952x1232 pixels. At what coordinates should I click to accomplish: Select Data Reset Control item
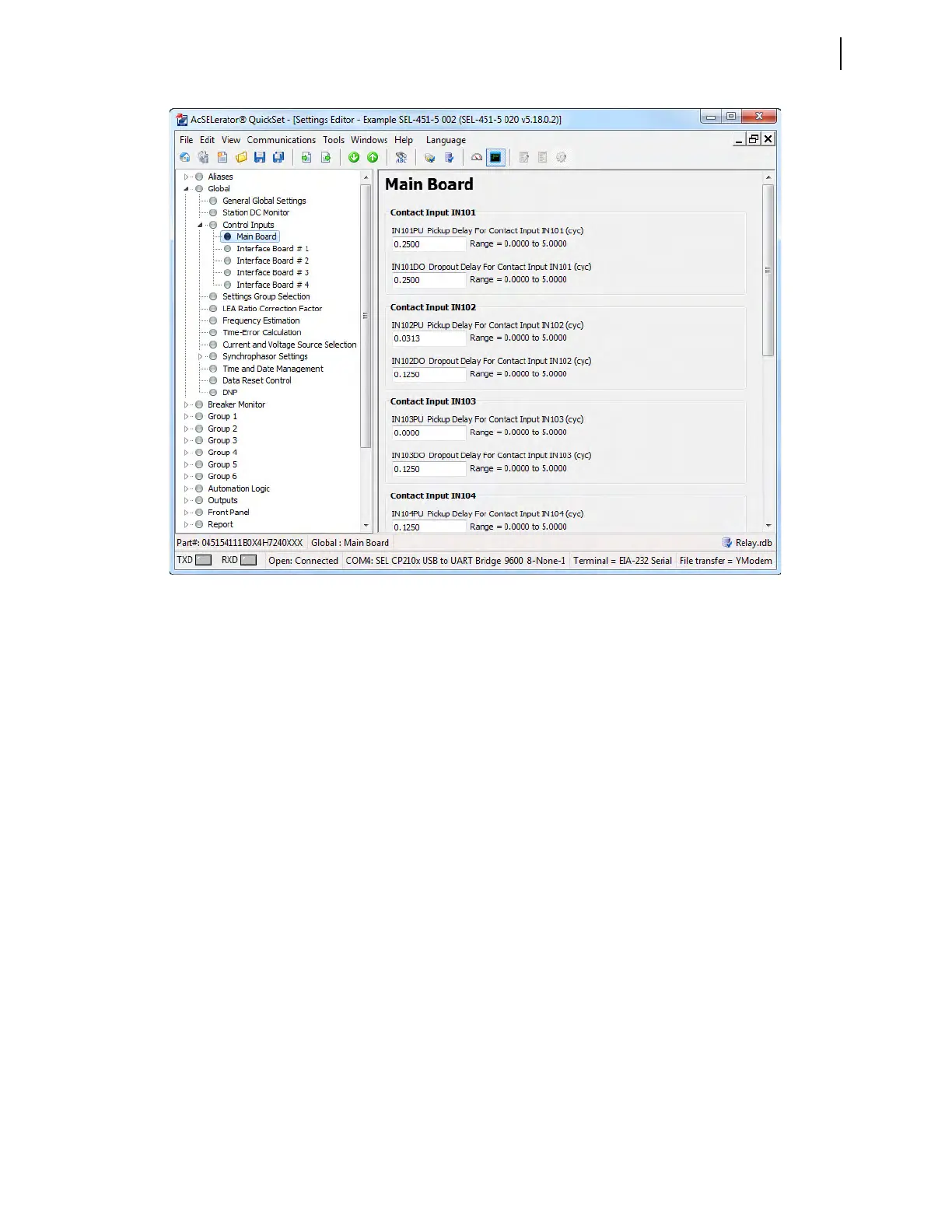click(x=257, y=380)
